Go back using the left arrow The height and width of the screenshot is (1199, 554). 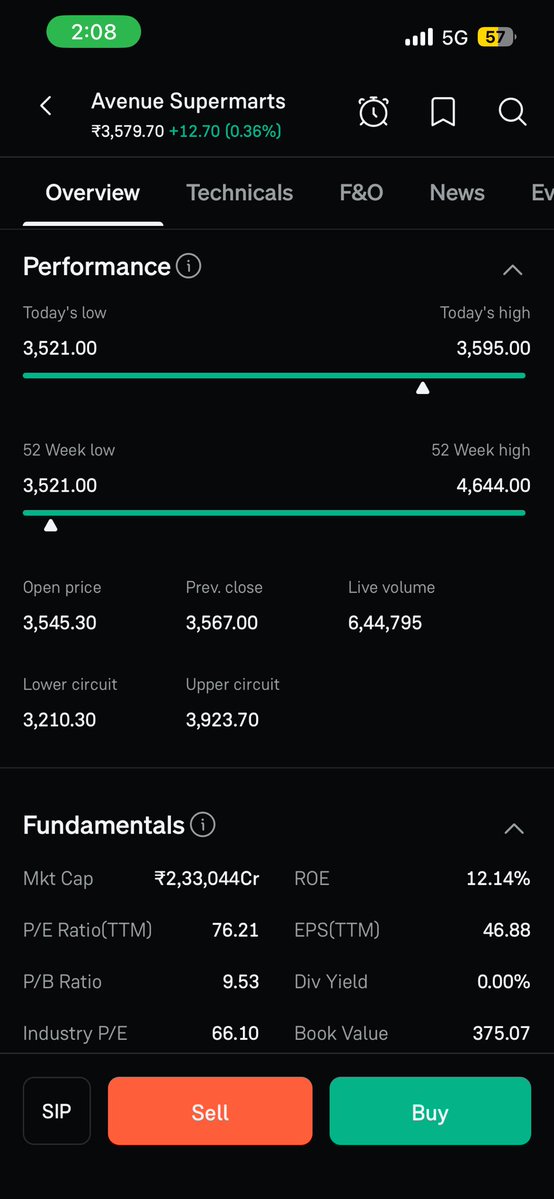pyautogui.click(x=46, y=106)
